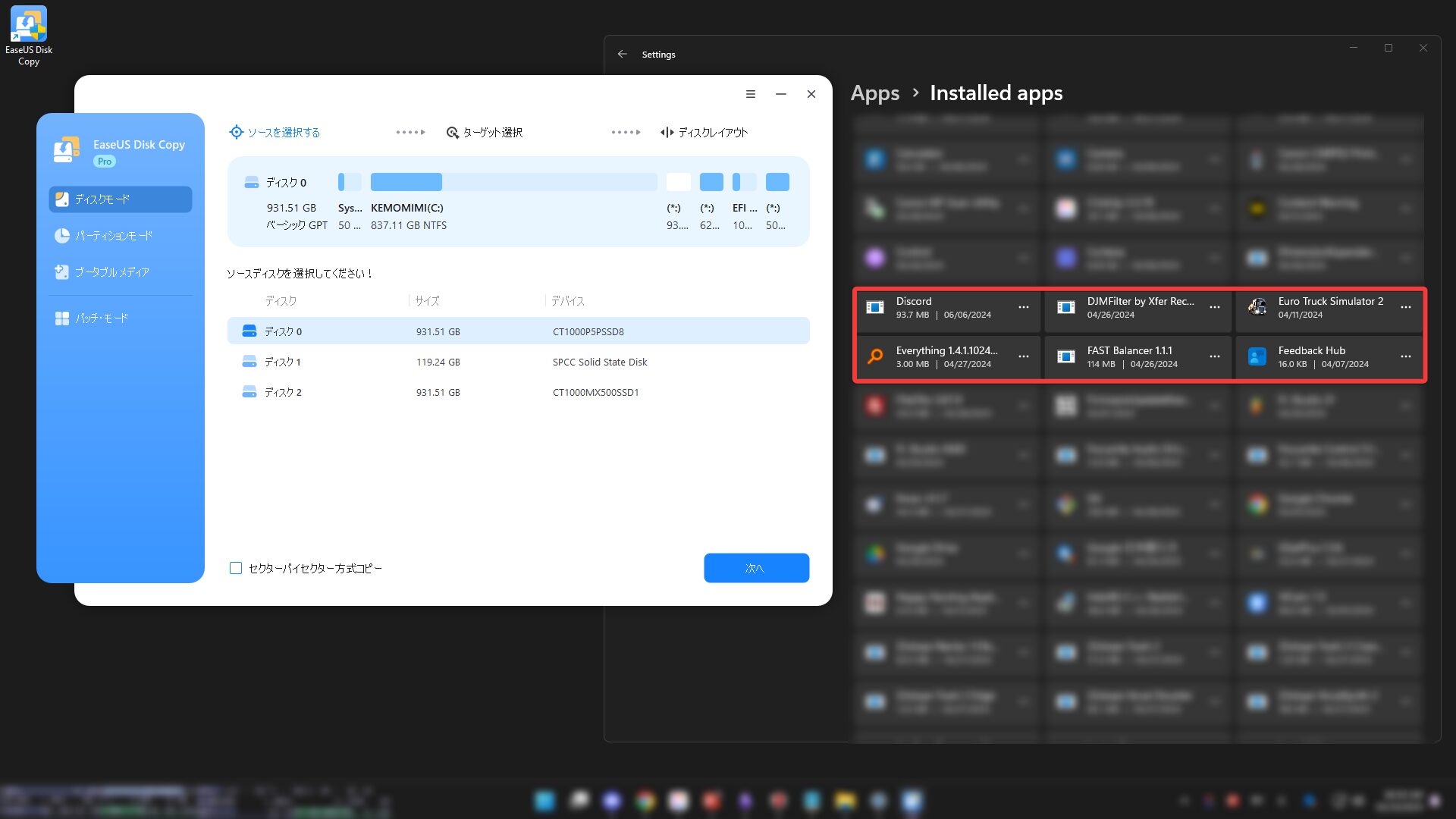This screenshot has height=819, width=1456.
Task: Open the hamburger menu icon
Action: pos(750,94)
